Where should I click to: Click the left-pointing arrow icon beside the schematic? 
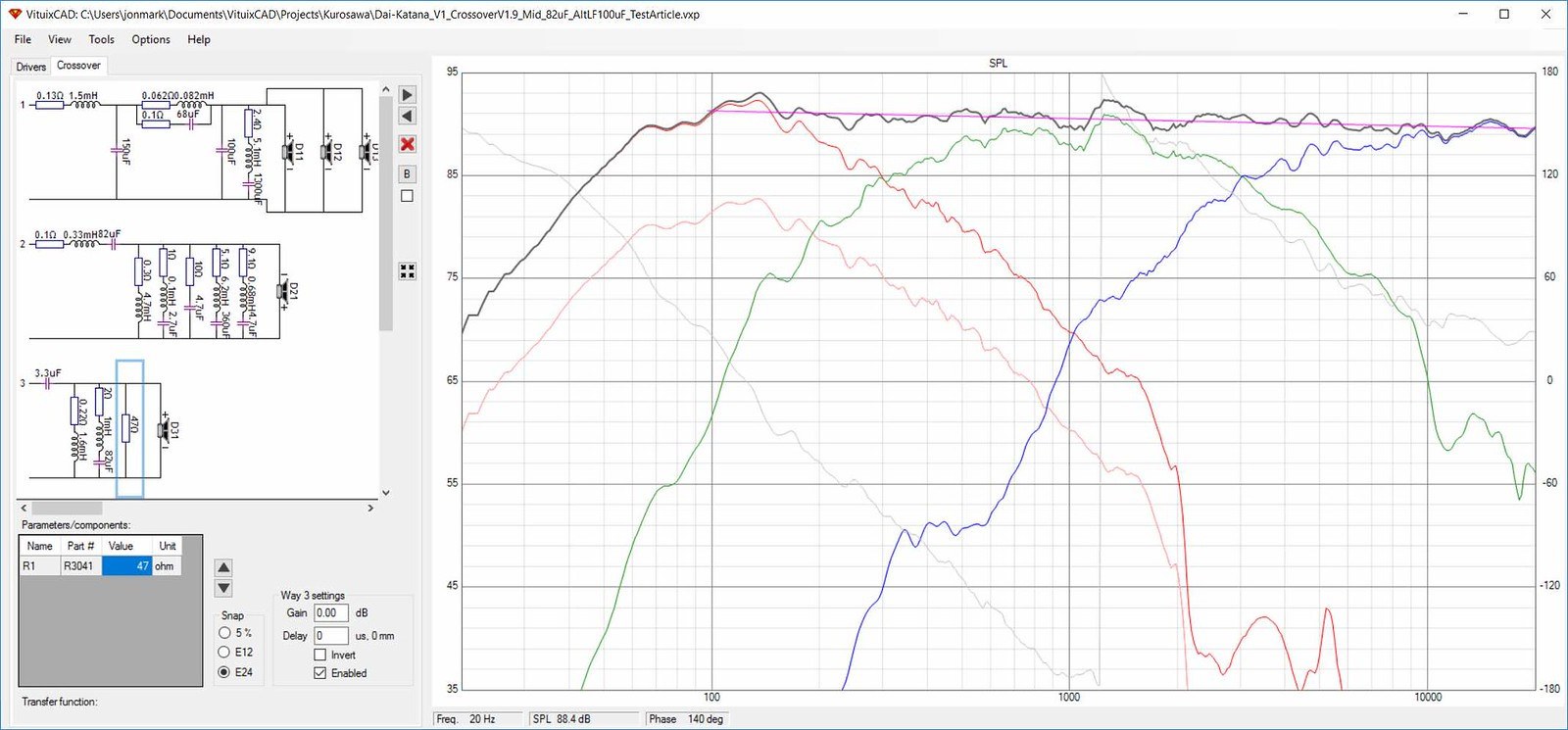tap(408, 117)
